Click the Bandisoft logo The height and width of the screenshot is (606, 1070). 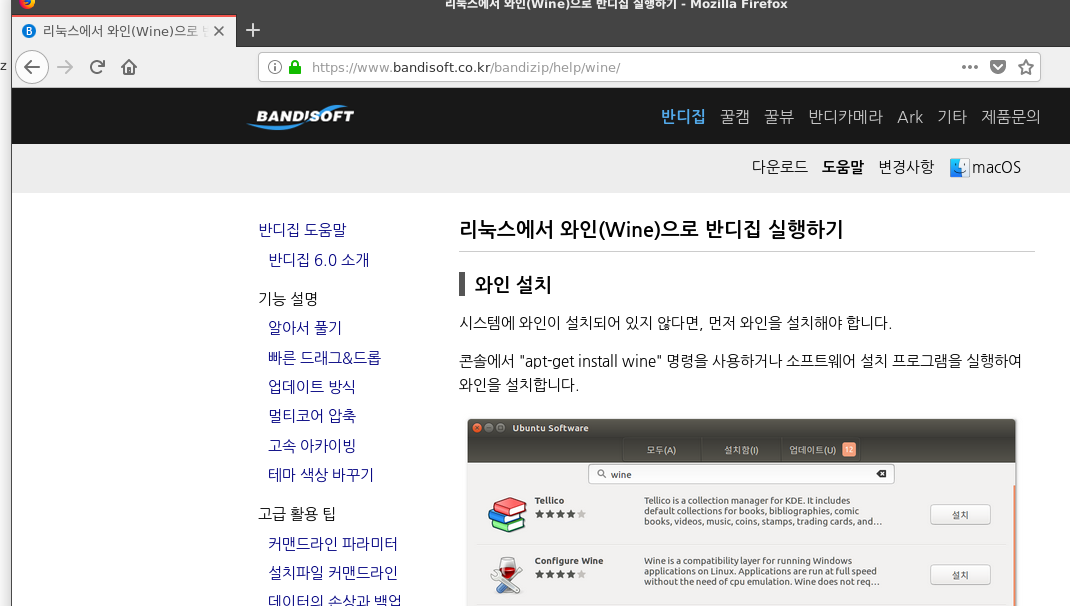(x=301, y=117)
